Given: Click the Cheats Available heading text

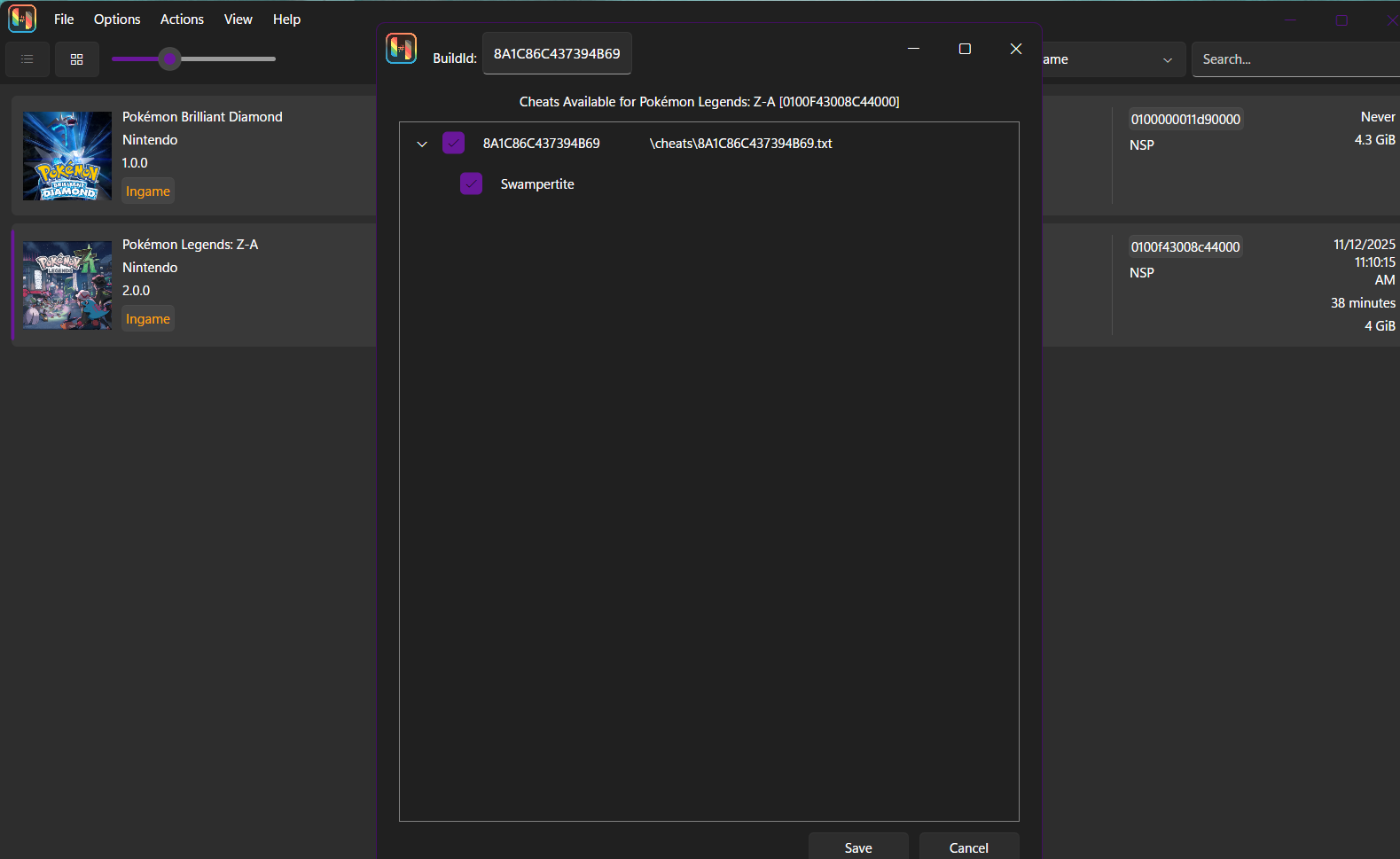Looking at the screenshot, I should [709, 102].
